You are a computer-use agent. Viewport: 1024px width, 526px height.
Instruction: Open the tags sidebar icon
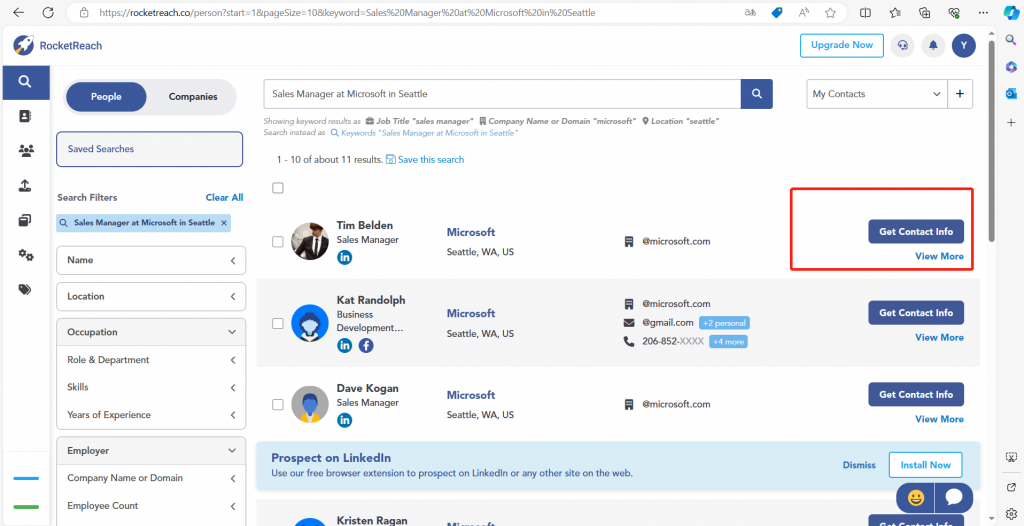(x=25, y=289)
